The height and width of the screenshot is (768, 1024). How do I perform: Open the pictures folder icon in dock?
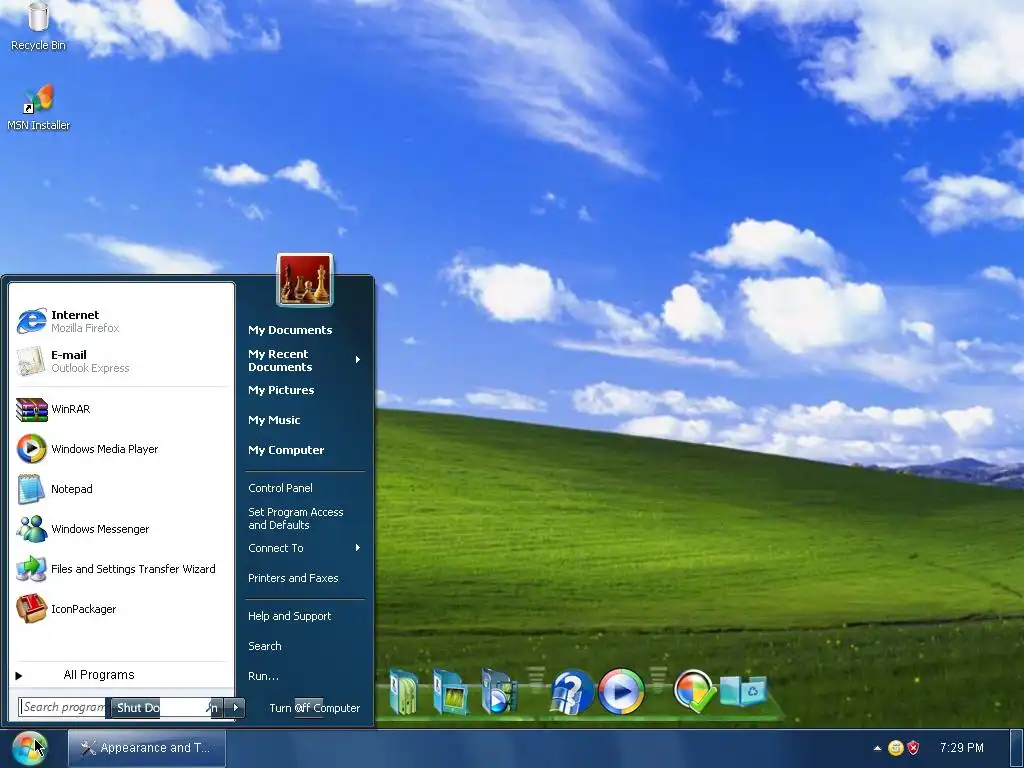click(450, 692)
